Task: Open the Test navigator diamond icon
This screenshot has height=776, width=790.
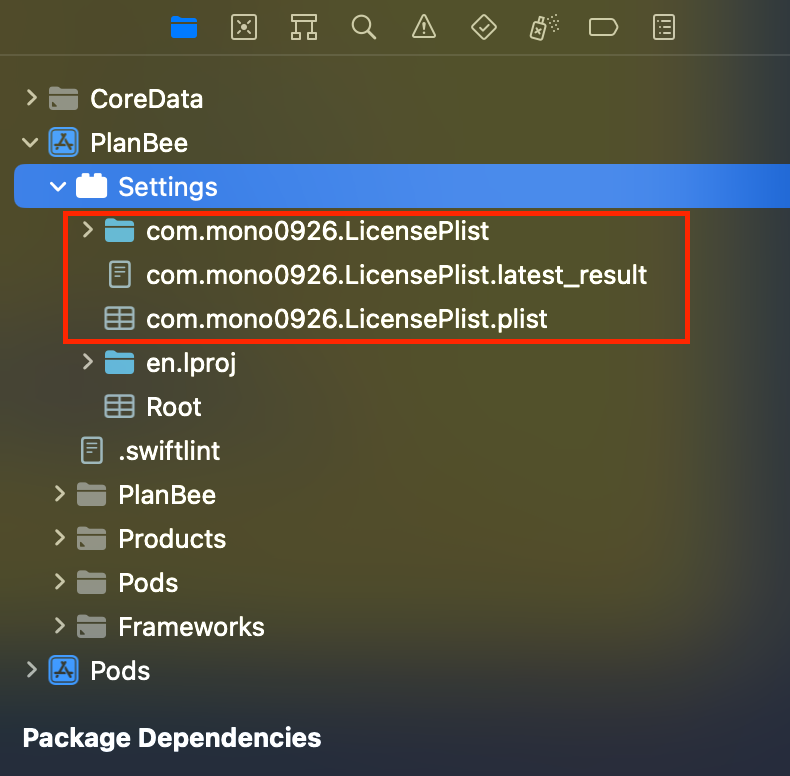Action: [x=484, y=27]
